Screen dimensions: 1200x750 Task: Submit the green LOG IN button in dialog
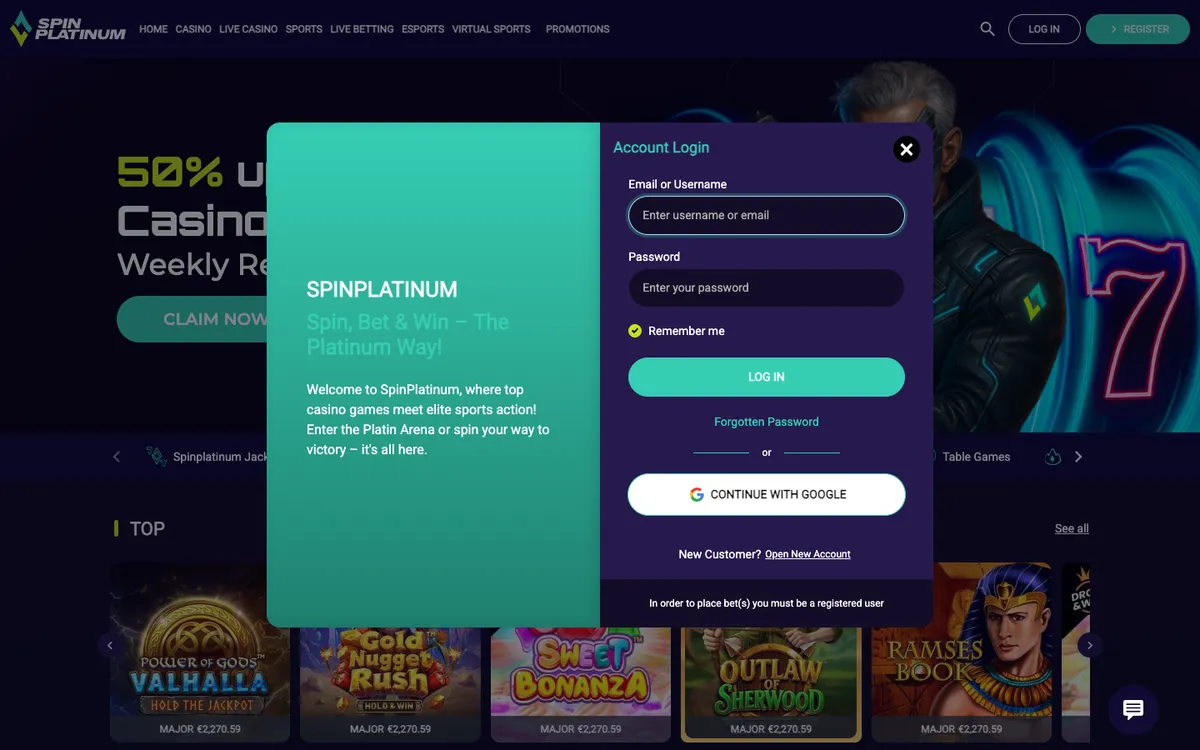point(766,377)
